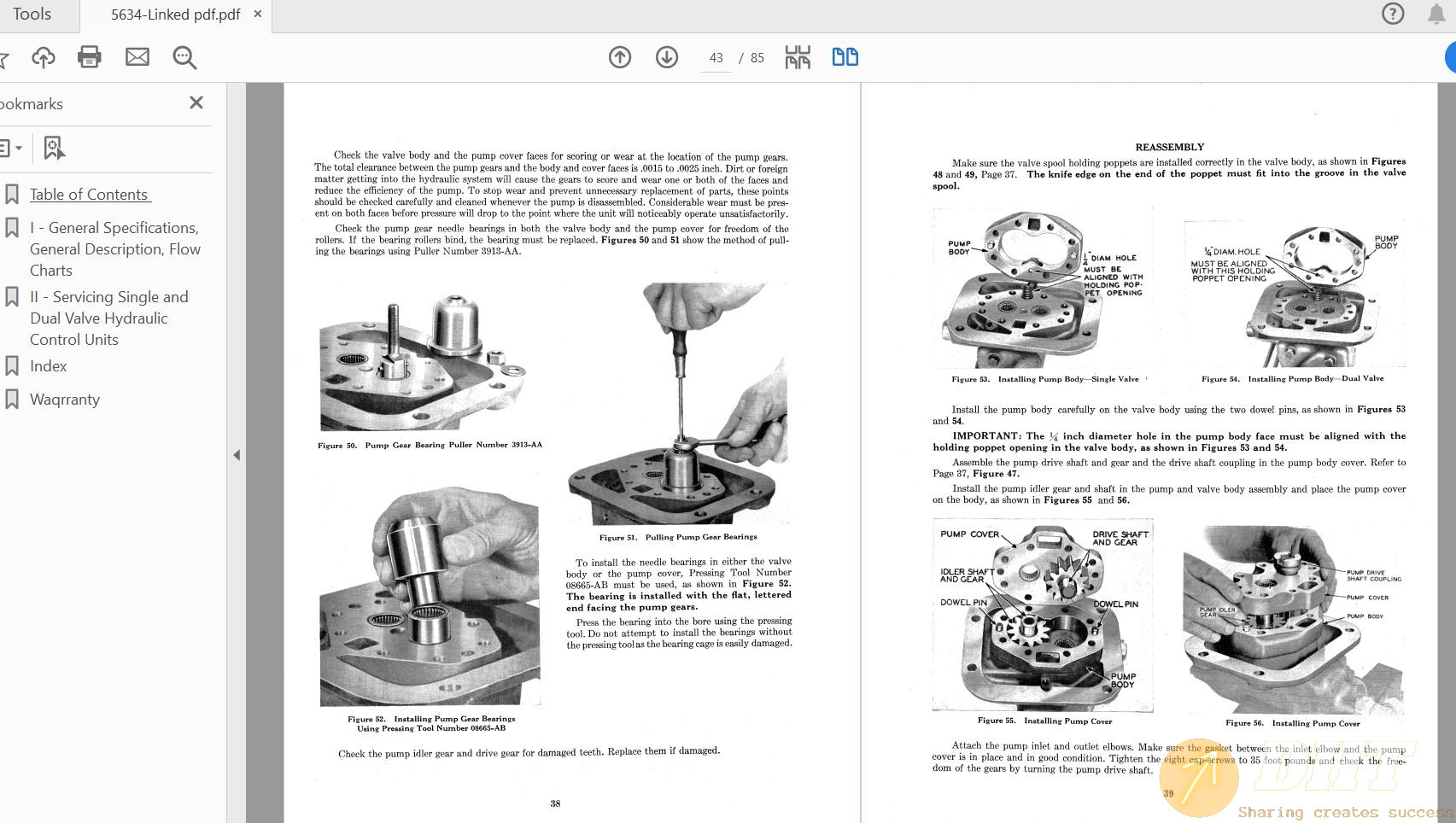Screen dimensions: 1456x823
Task: Go to the previous page arrow
Action: (x=620, y=57)
